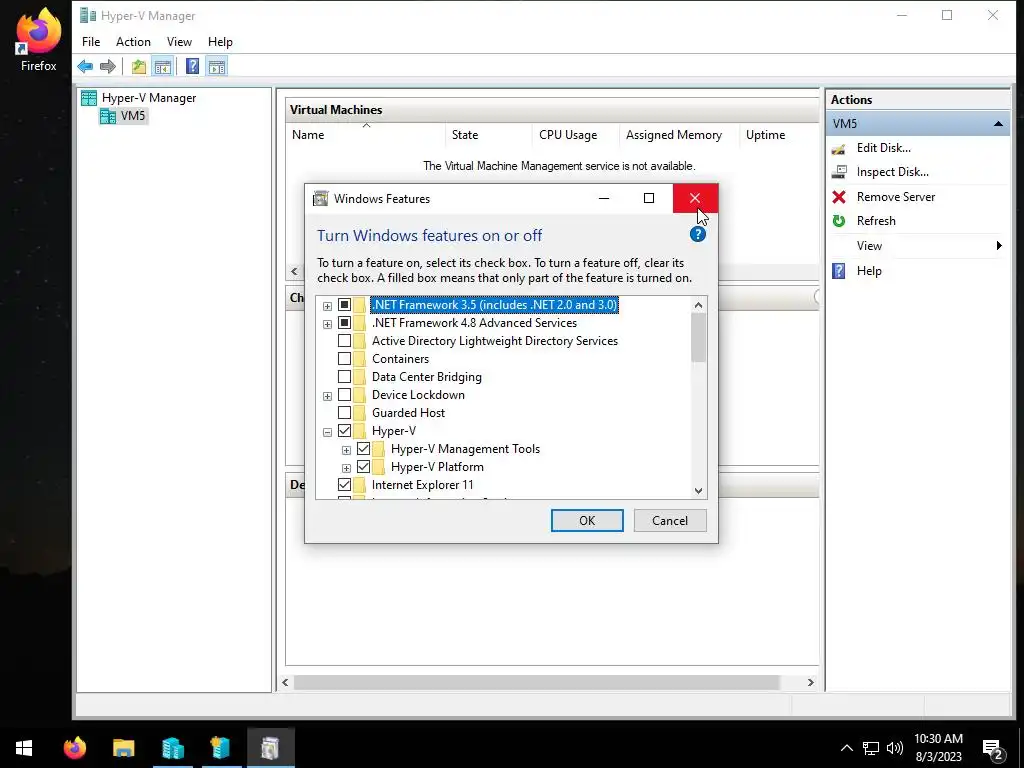This screenshot has width=1024, height=768.
Task: Expand the .NET Framework 3.5 node
Action: tap(327, 306)
